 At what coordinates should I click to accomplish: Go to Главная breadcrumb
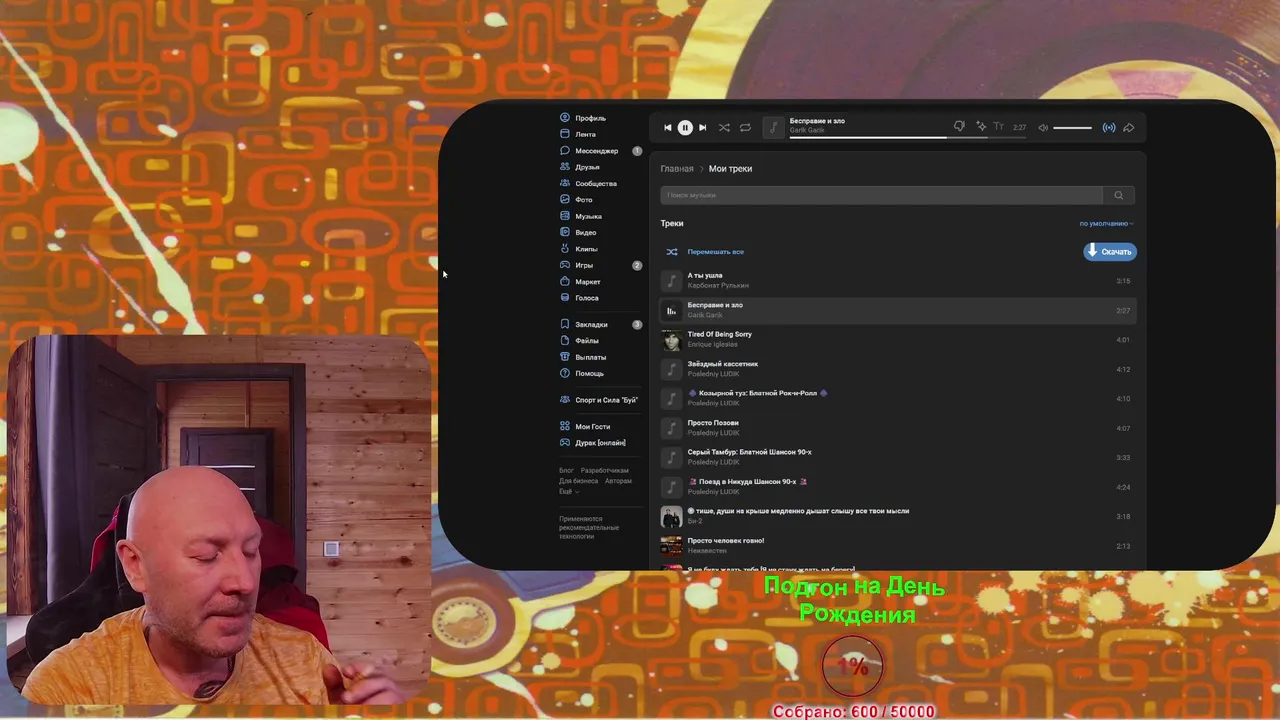[x=677, y=169]
